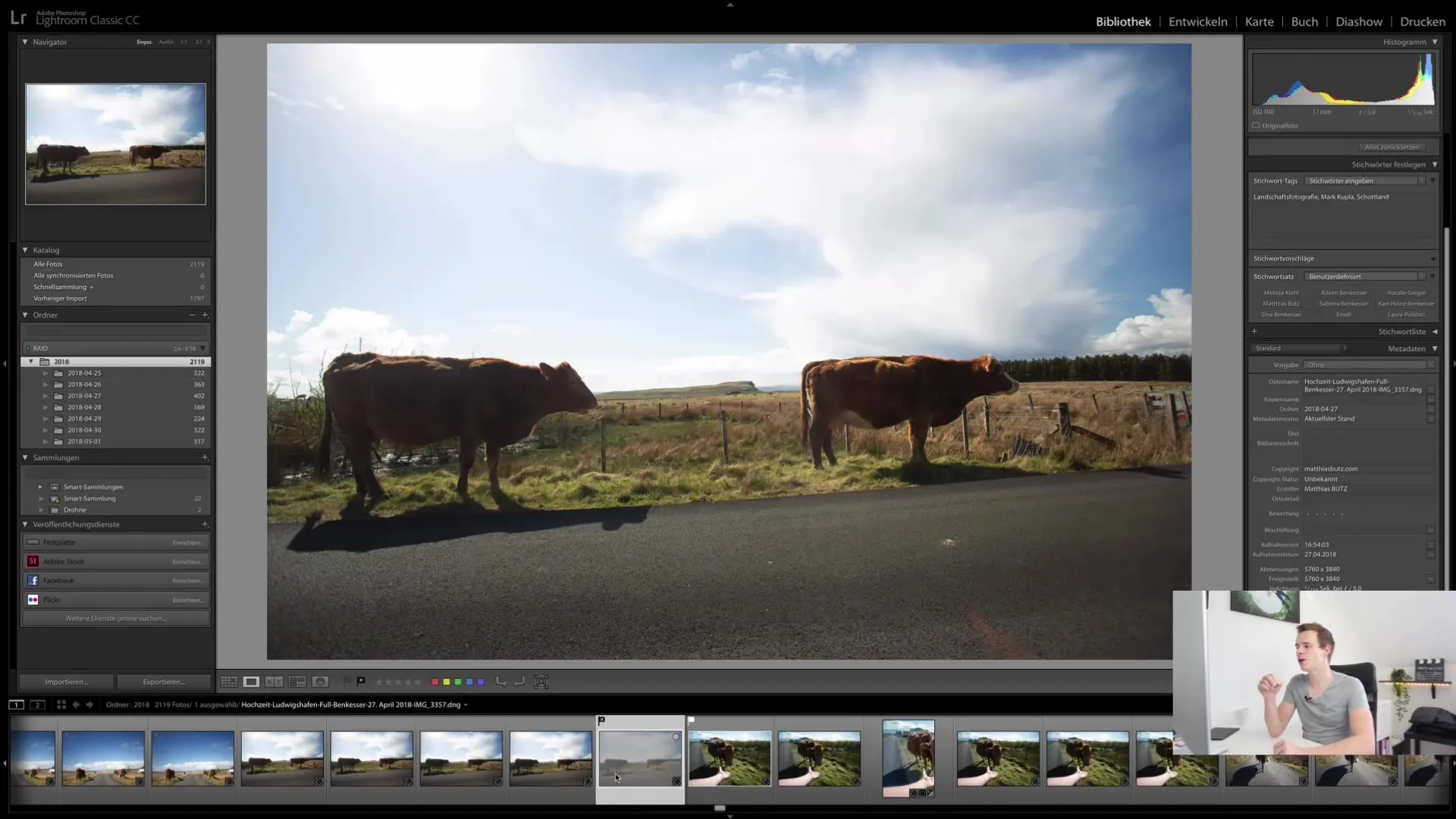The height and width of the screenshot is (819, 1456).
Task: Click Ordner search field
Action: coord(115,331)
